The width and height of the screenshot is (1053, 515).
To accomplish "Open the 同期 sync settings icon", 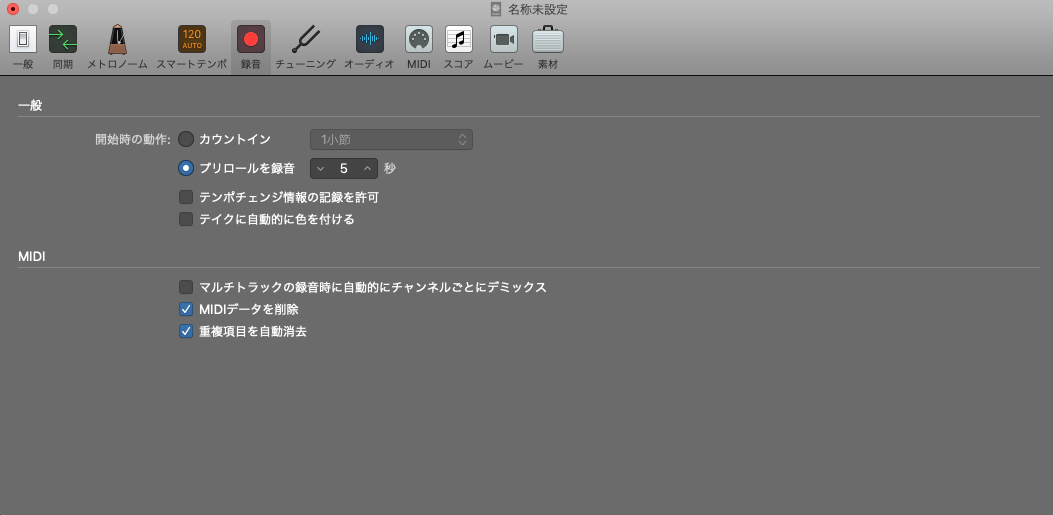I will coord(62,40).
